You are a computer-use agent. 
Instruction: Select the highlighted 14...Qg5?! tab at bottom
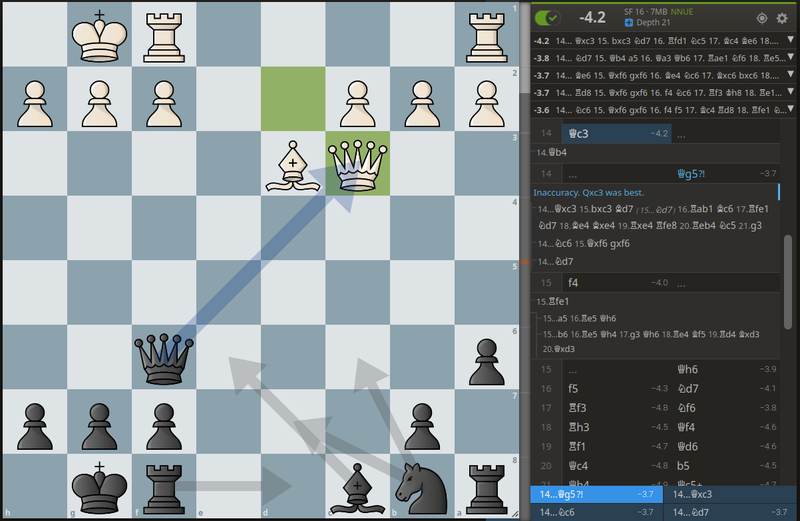click(x=596, y=494)
